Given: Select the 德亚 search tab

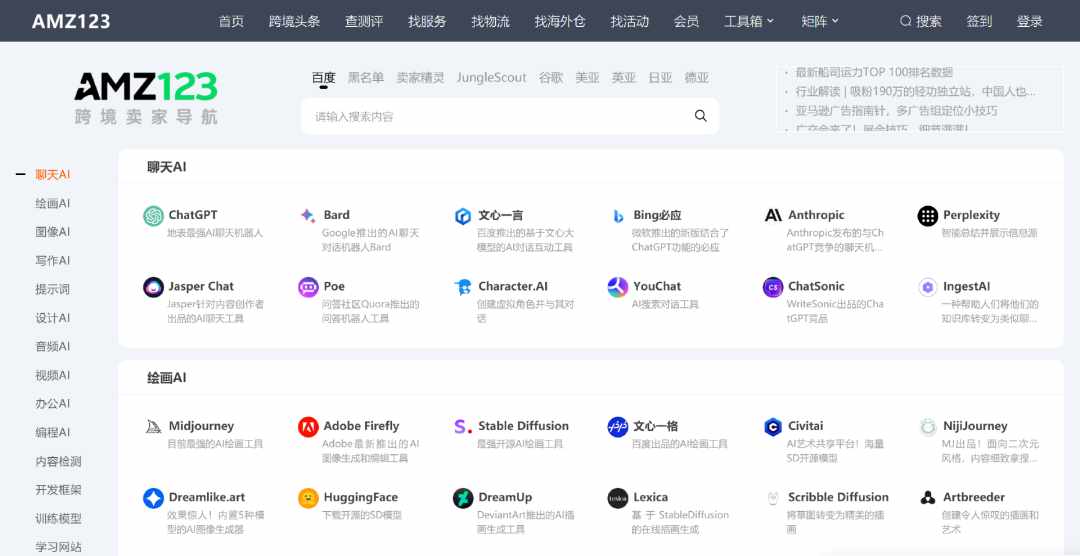Looking at the screenshot, I should (x=697, y=78).
